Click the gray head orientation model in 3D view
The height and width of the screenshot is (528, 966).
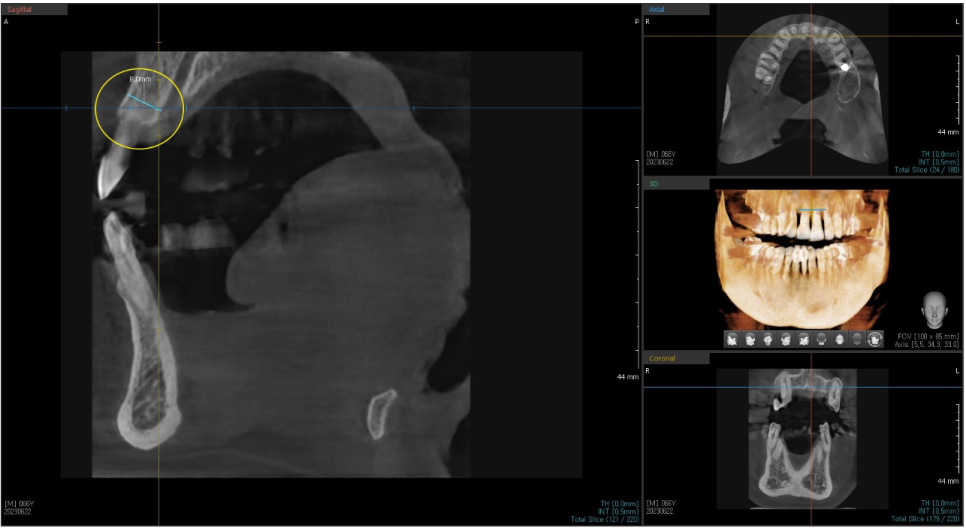click(935, 307)
